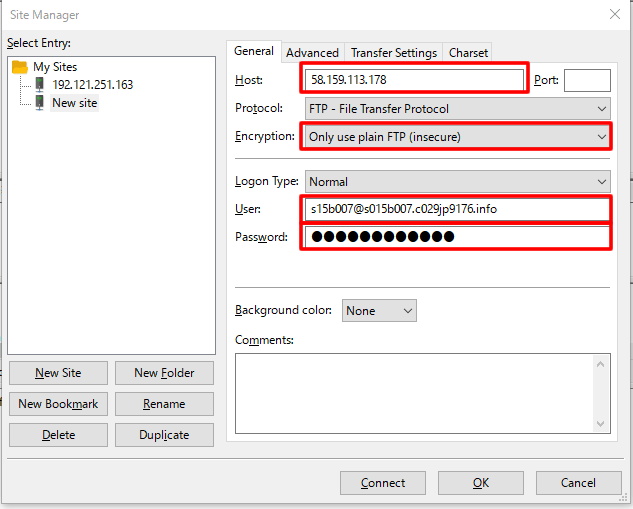This screenshot has width=633, height=509.
Task: Open the Transfer Settings tab
Action: 393,53
